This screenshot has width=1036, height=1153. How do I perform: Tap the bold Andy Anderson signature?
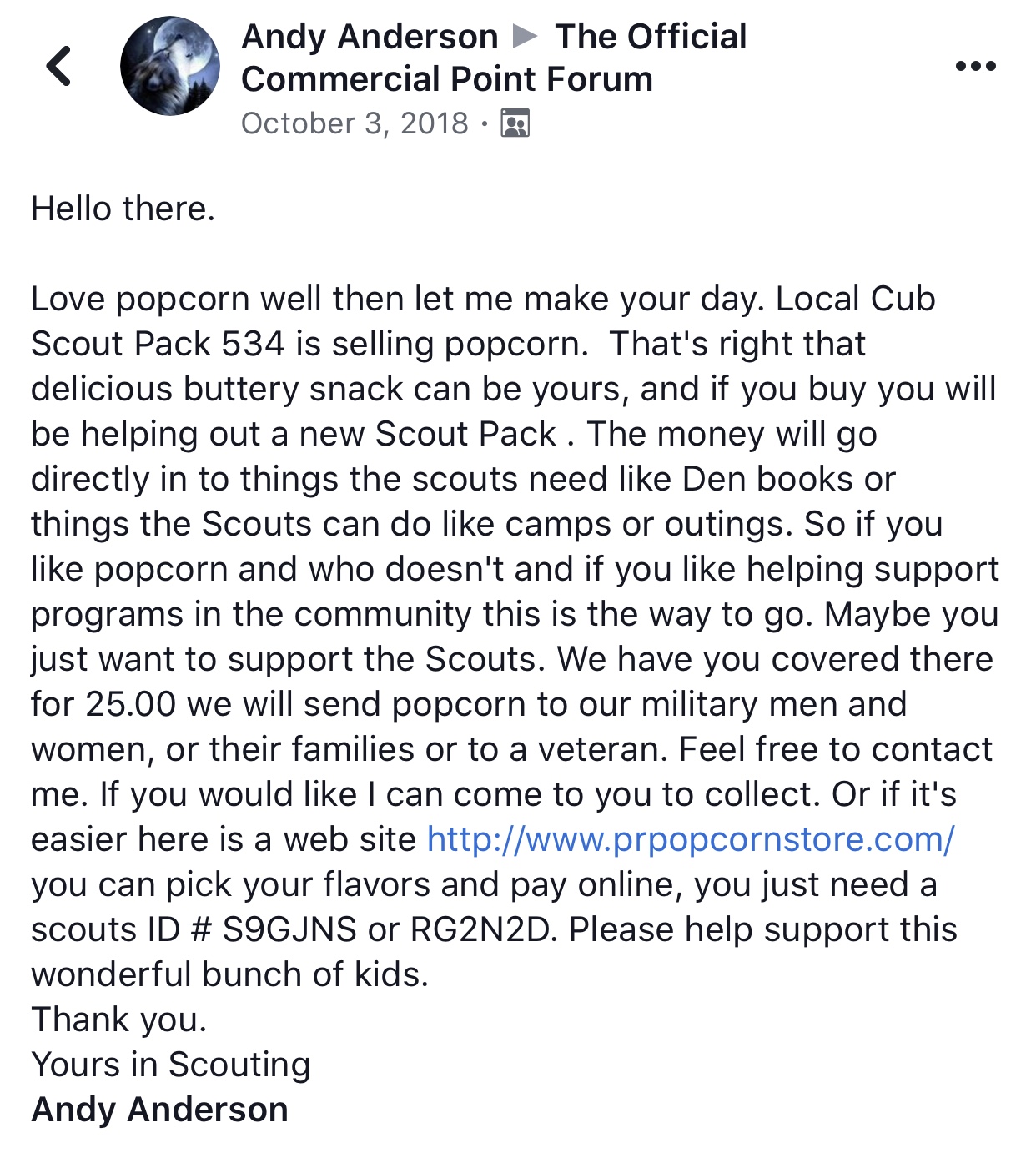159,1110
